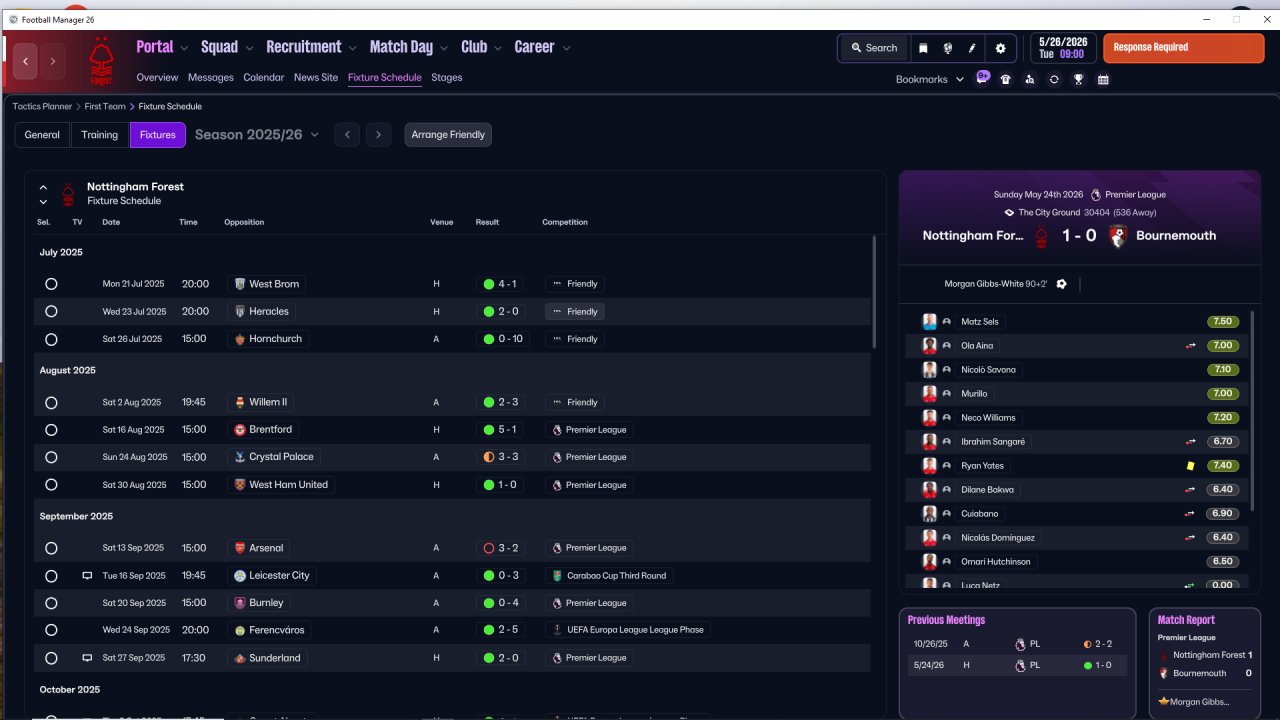Image resolution: width=1280 pixels, height=720 pixels.
Task: Open the 9+ messages notification icon
Action: pos(982,78)
